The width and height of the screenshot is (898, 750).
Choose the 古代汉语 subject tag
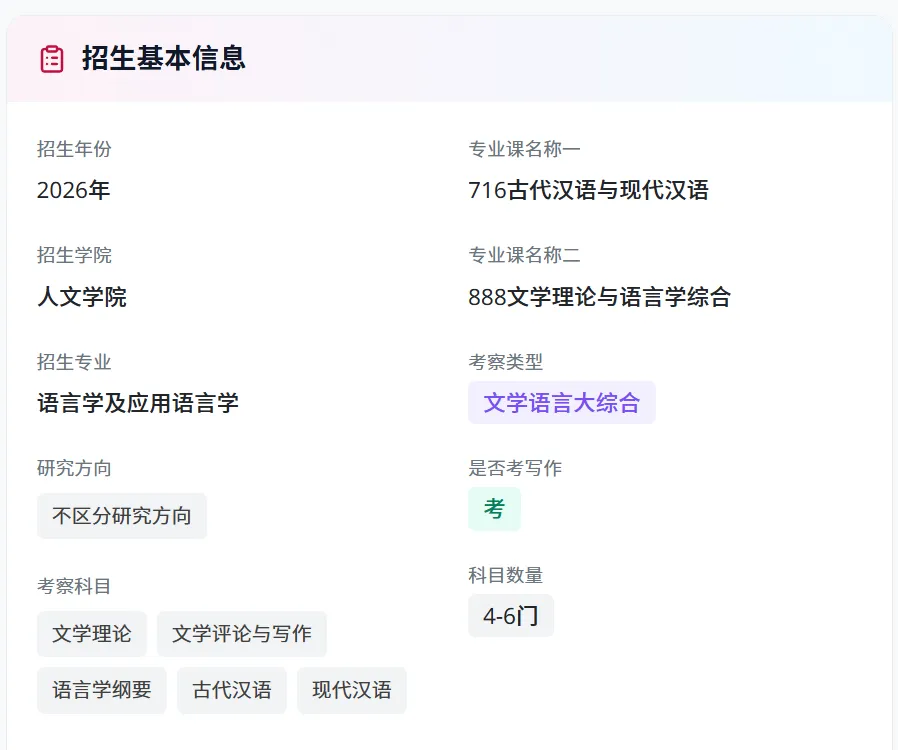click(232, 690)
